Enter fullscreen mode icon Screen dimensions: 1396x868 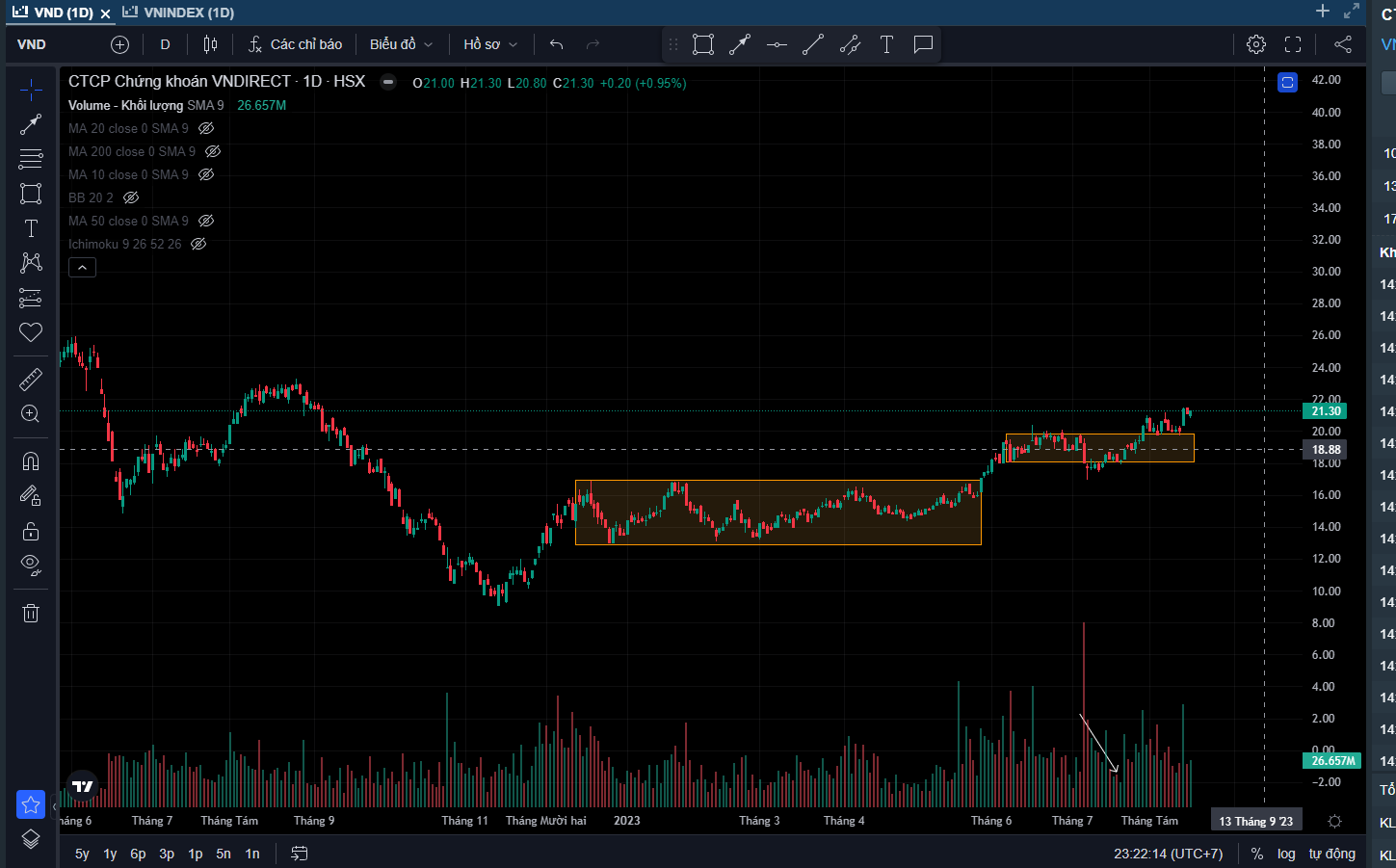tap(1293, 44)
